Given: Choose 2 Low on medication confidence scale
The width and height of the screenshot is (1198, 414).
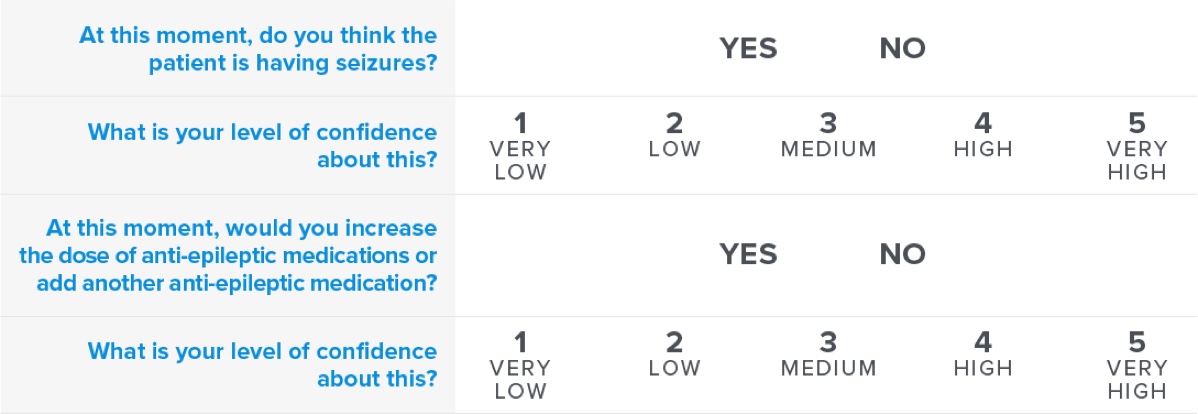Looking at the screenshot, I should pyautogui.click(x=675, y=354).
